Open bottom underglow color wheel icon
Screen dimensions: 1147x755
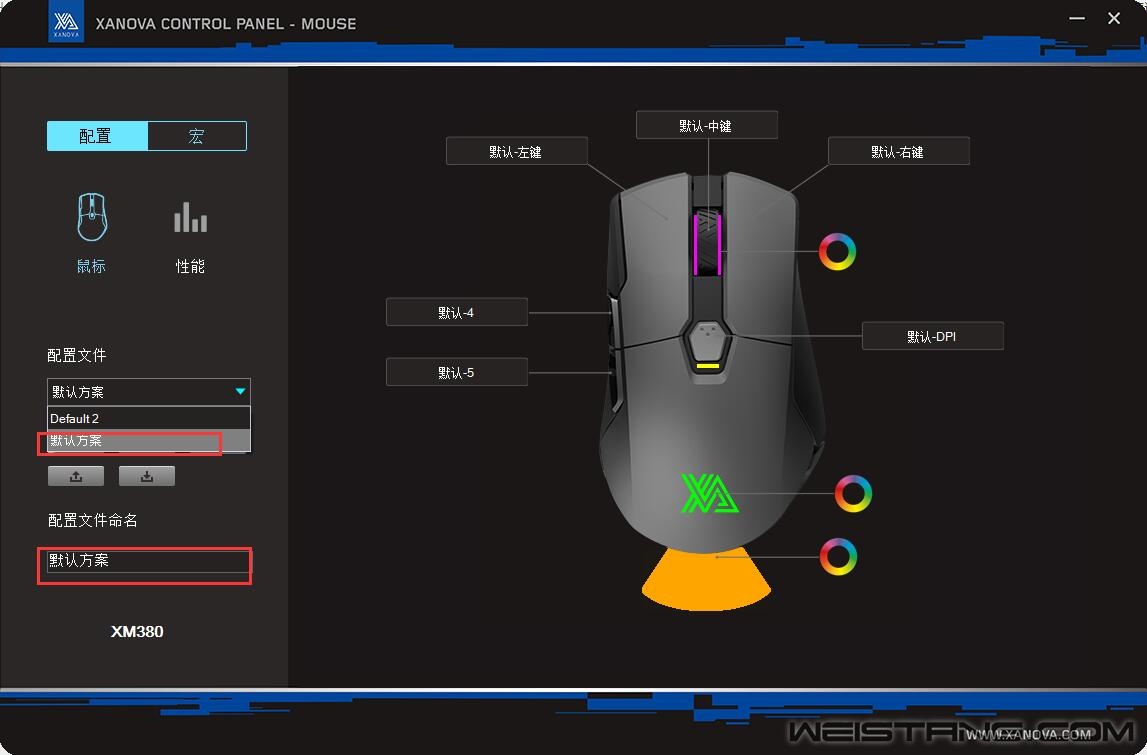[x=838, y=556]
